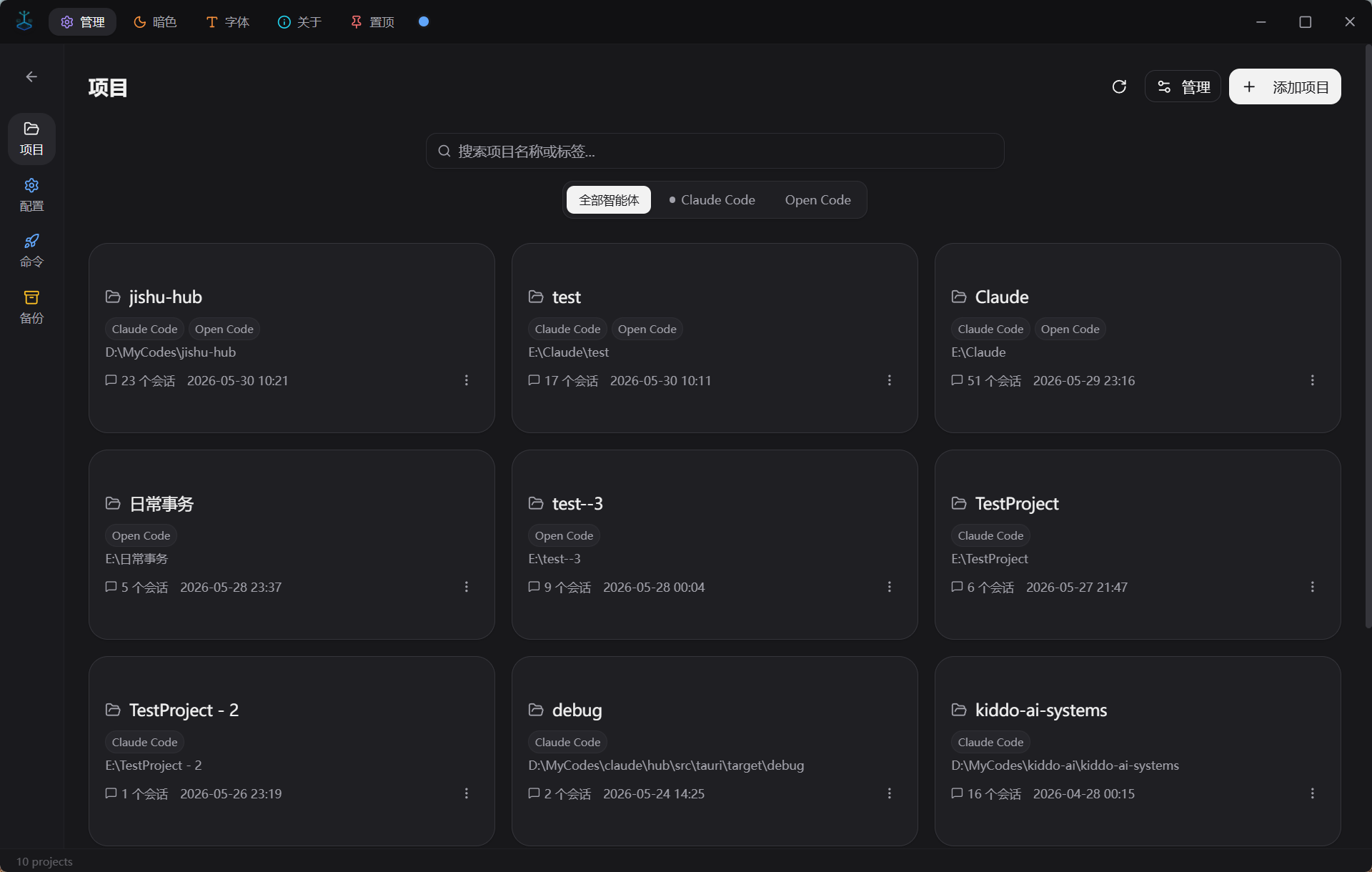Click the folder icon of TestProject - 2
Viewport: 1372px width, 872px height.
click(x=113, y=710)
